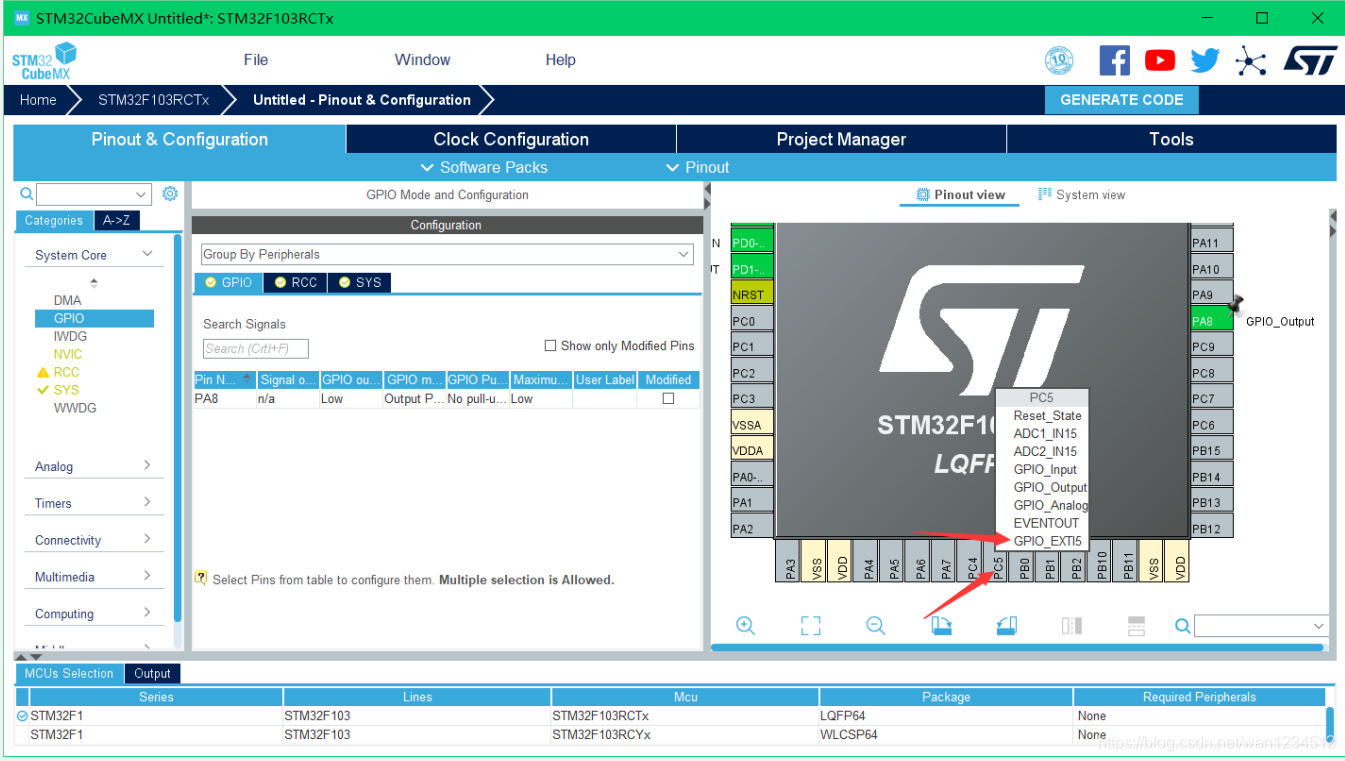Enable Show only Modified Pins
Image resolution: width=1345 pixels, height=761 pixels.
(550, 346)
